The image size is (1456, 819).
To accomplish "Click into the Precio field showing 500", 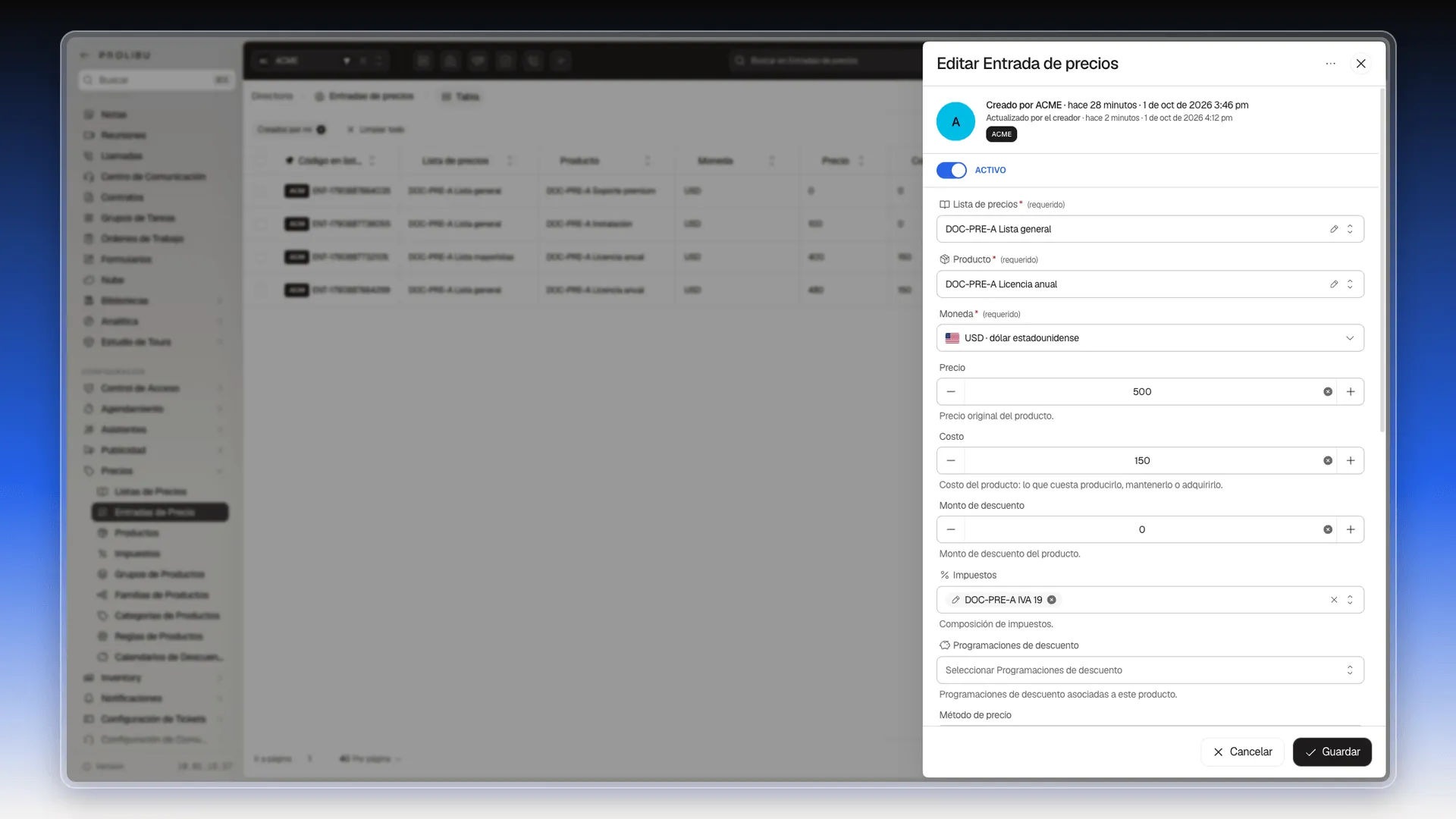I will [x=1141, y=392].
